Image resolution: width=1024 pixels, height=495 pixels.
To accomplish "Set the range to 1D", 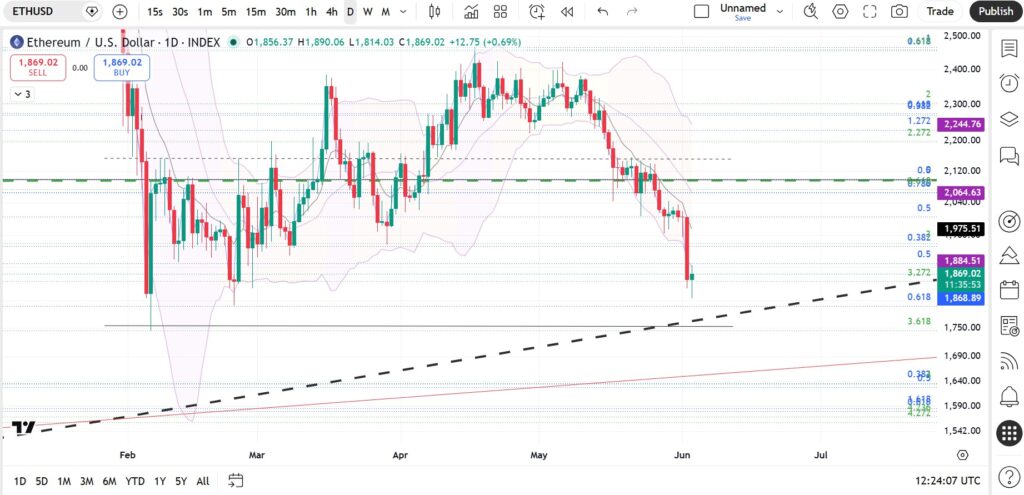I will point(20,481).
